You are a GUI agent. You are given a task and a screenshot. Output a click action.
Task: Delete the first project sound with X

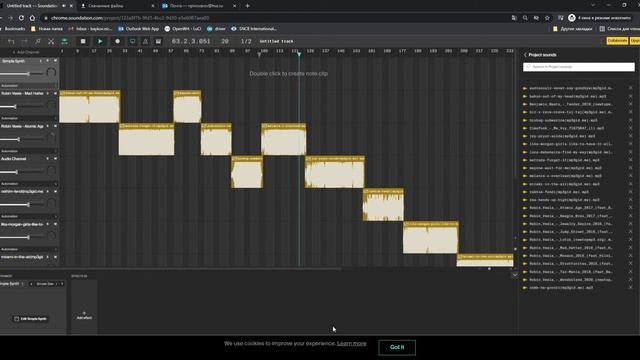pos(630,88)
